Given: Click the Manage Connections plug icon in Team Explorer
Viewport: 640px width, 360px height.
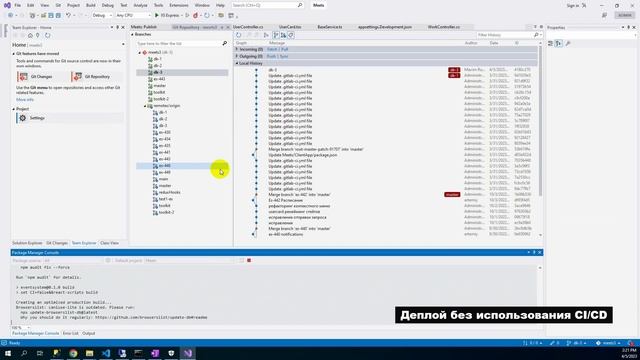Looking at the screenshot, I should (x=38, y=36).
